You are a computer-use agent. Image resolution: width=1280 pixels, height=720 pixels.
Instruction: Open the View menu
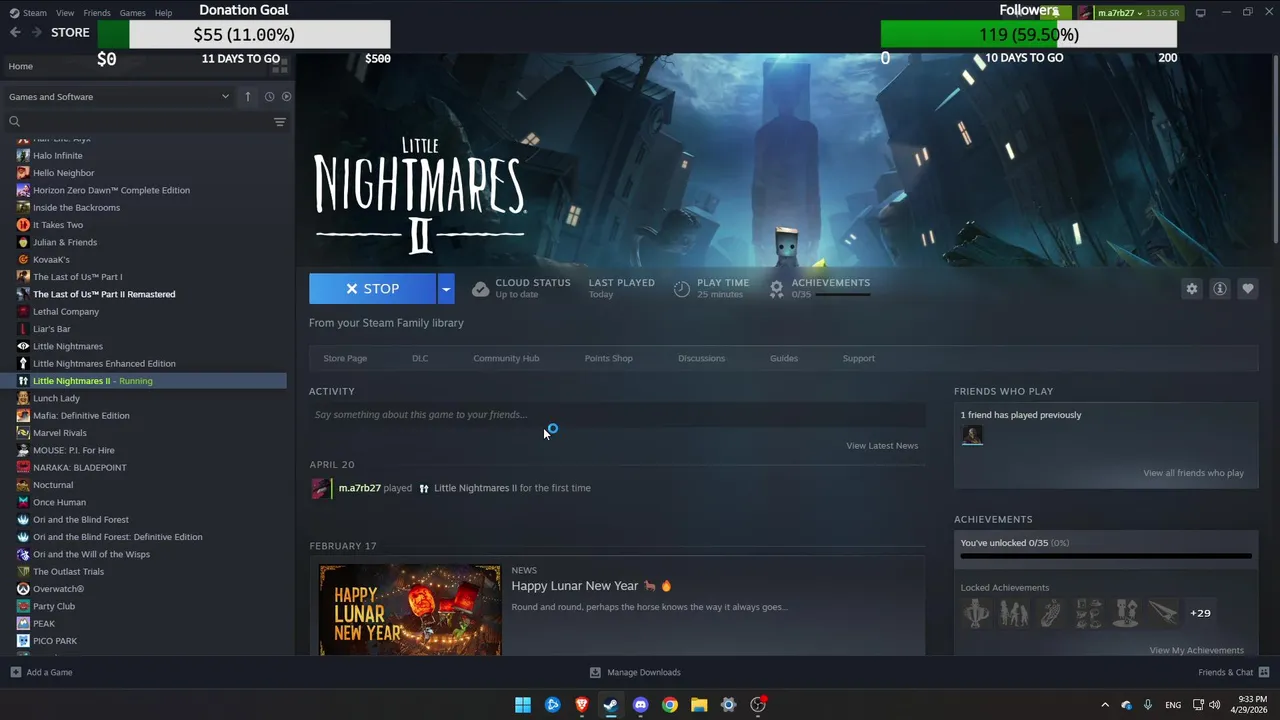click(65, 13)
